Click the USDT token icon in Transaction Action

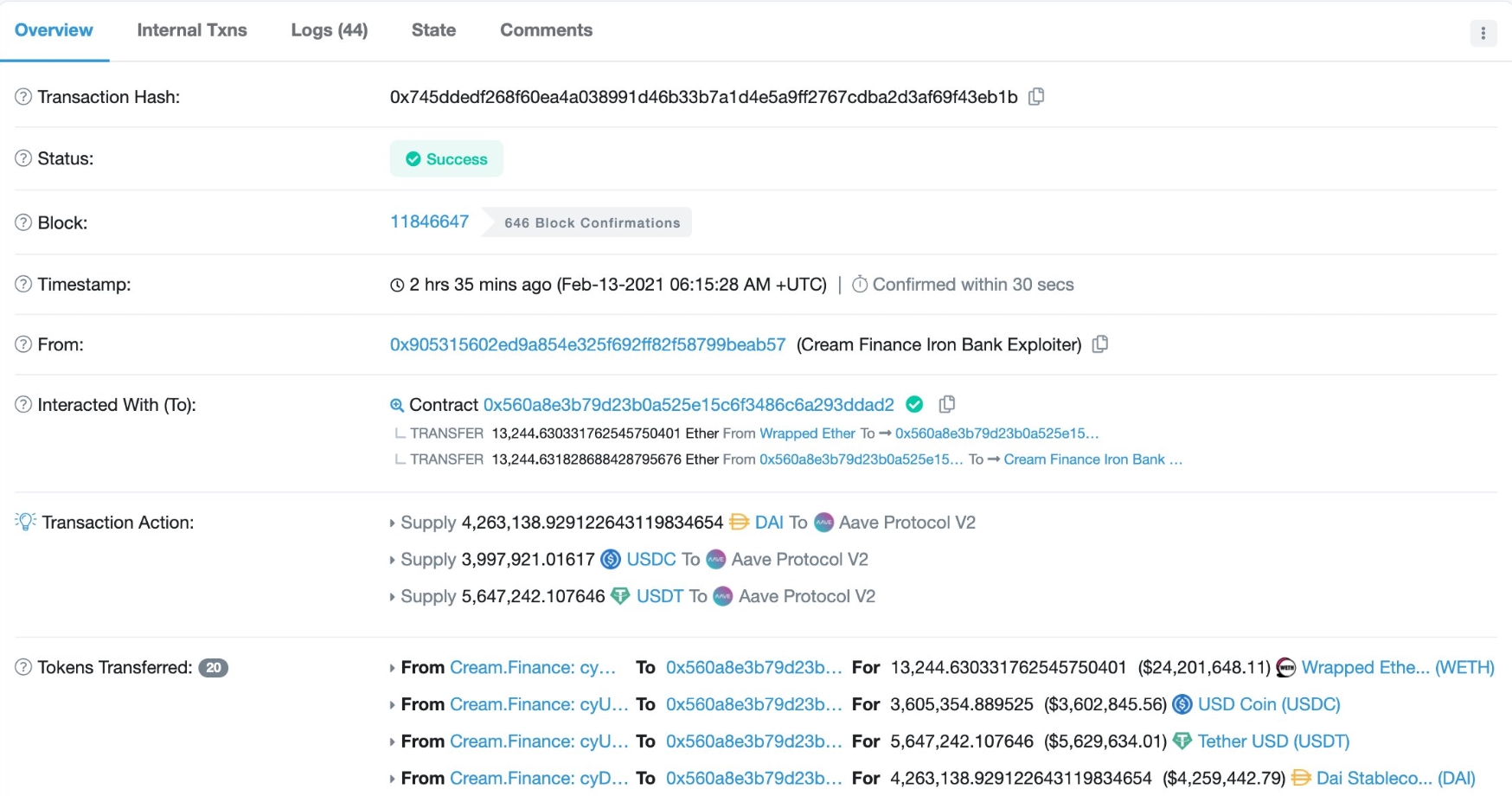point(620,596)
